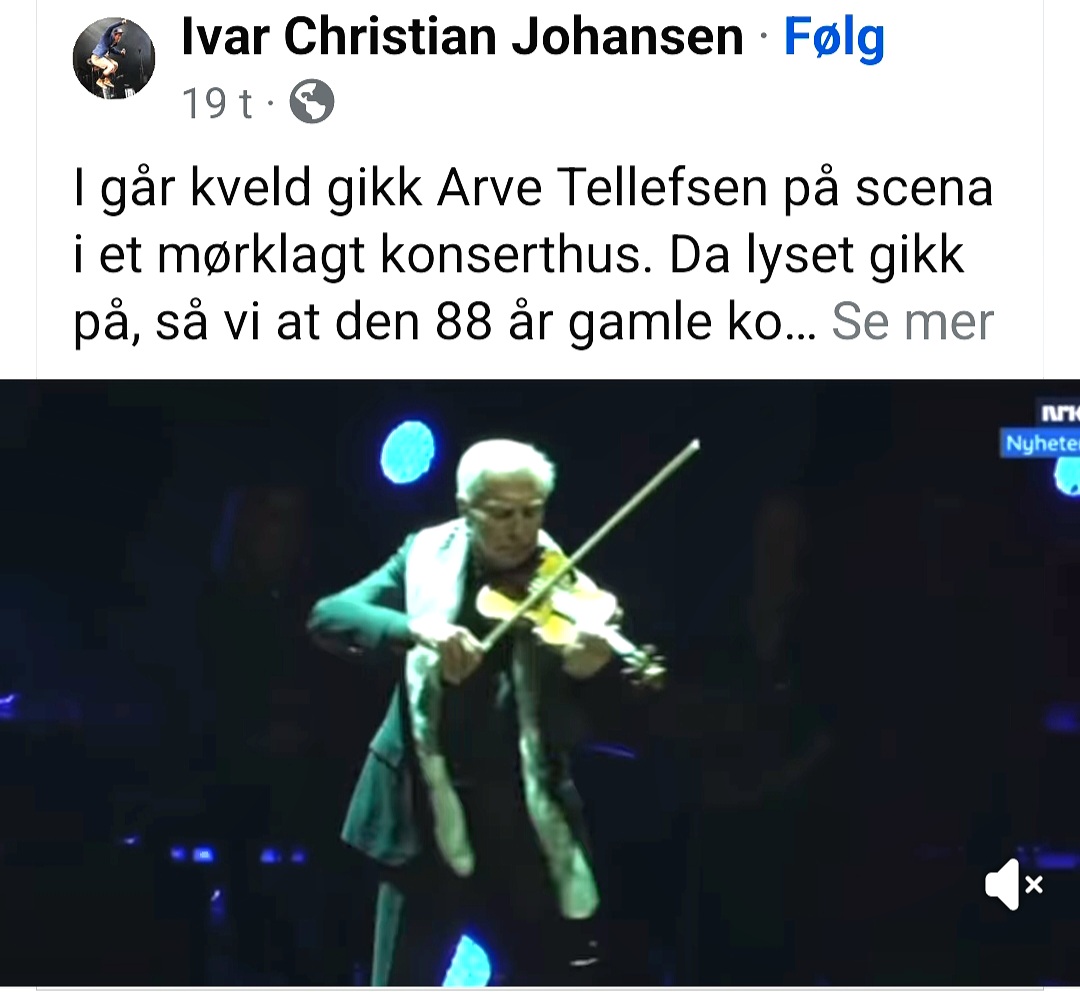Click the author name Ivar Christian Johansen
This screenshot has width=1080, height=992.
462,37
